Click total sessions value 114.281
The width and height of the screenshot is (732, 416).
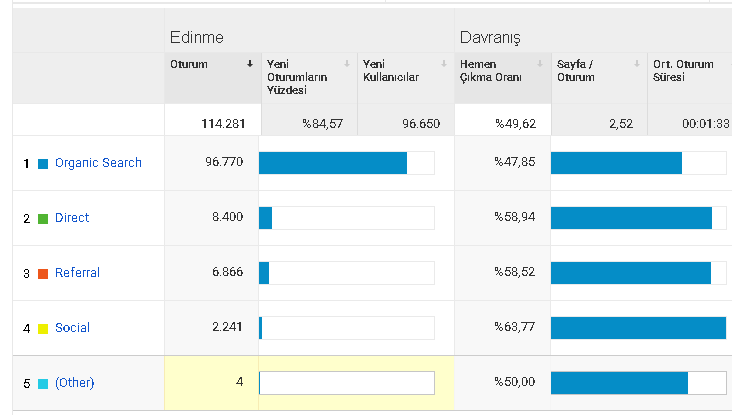[x=223, y=124]
